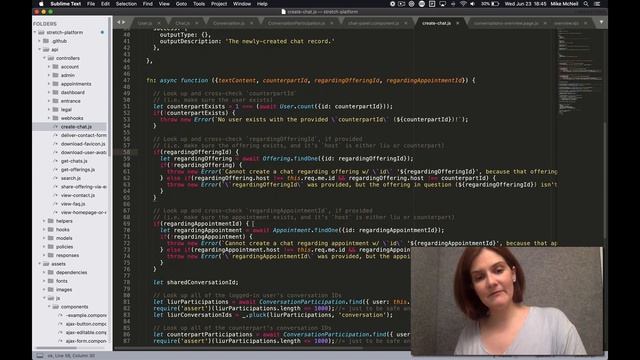Open the Window menu
The height and width of the screenshot is (360, 640).
tap(242, 4)
